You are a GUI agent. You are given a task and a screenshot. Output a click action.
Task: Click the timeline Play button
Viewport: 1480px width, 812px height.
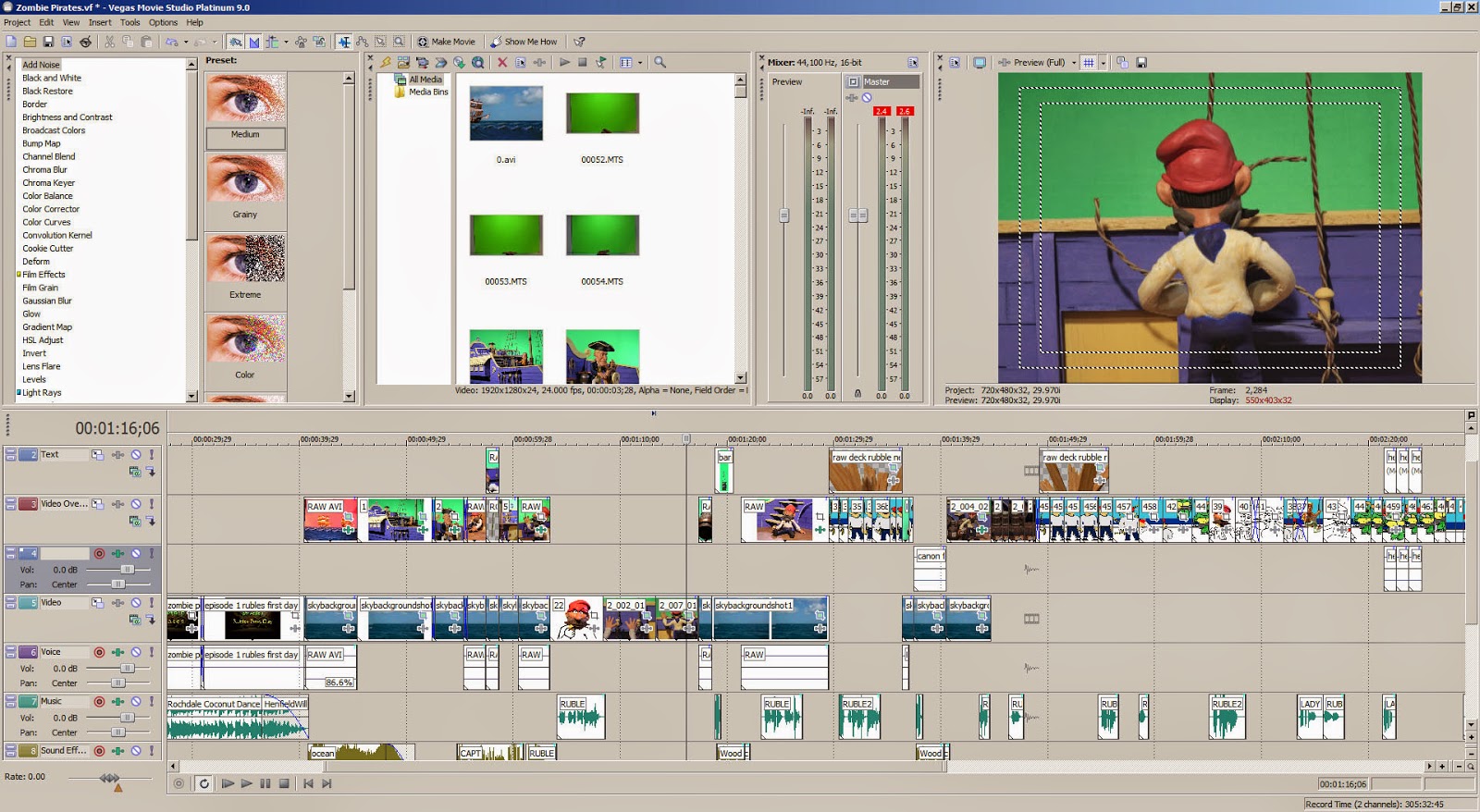pyautogui.click(x=246, y=783)
